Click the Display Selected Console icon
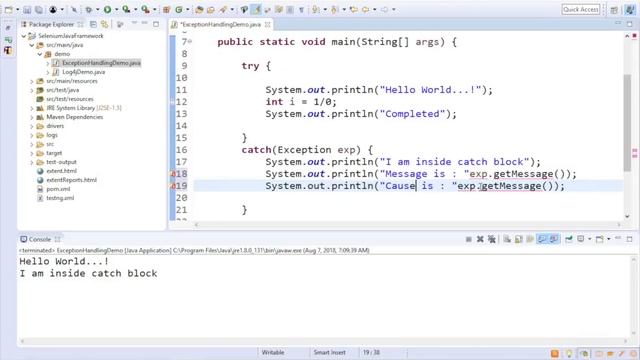The height and width of the screenshot is (360, 640). (x=580, y=239)
